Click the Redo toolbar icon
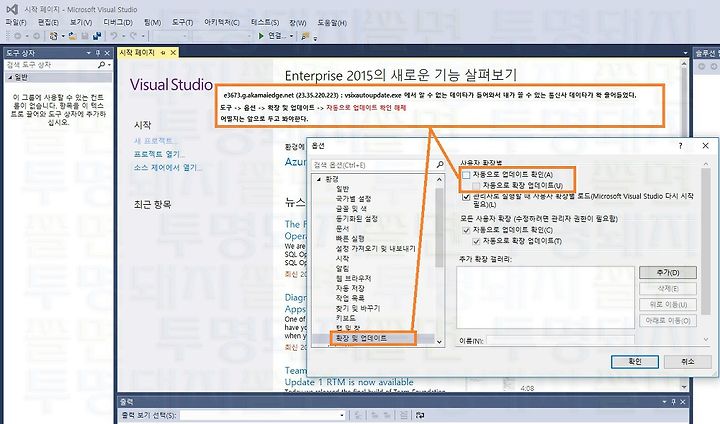The height and width of the screenshot is (424, 720). [133, 36]
